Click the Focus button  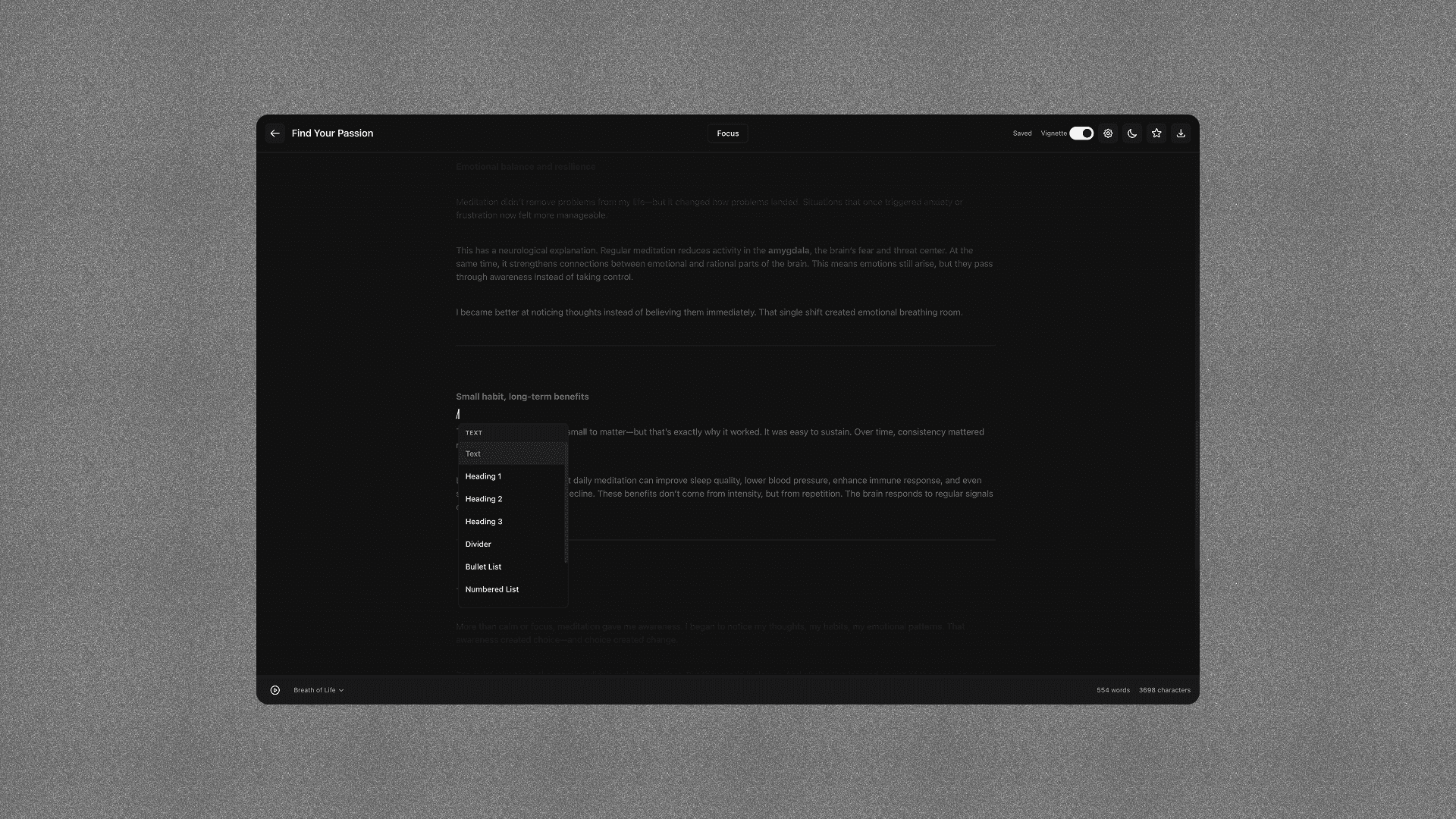pyautogui.click(x=728, y=133)
